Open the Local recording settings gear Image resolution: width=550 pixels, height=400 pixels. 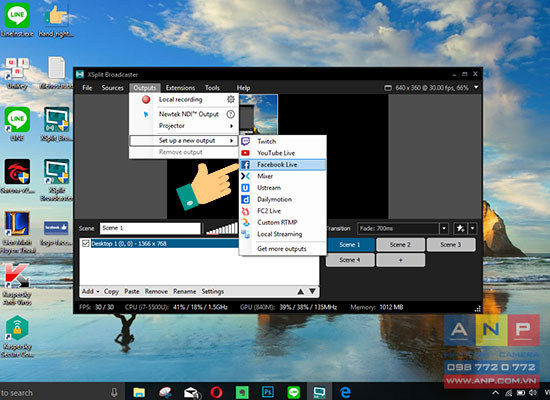click(230, 99)
